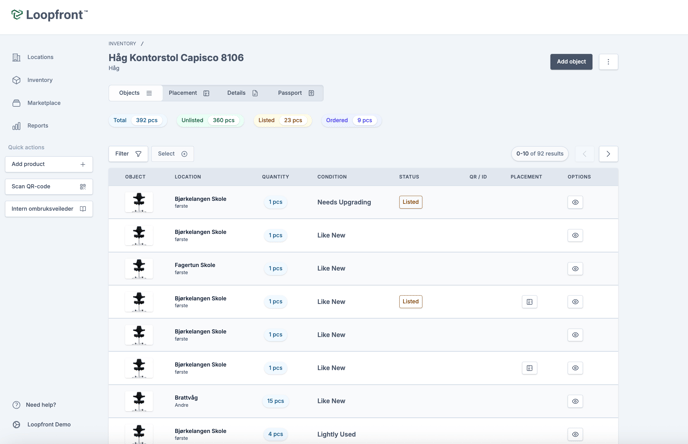
Task: Click placement icon in the fourth table row
Action: (x=529, y=302)
